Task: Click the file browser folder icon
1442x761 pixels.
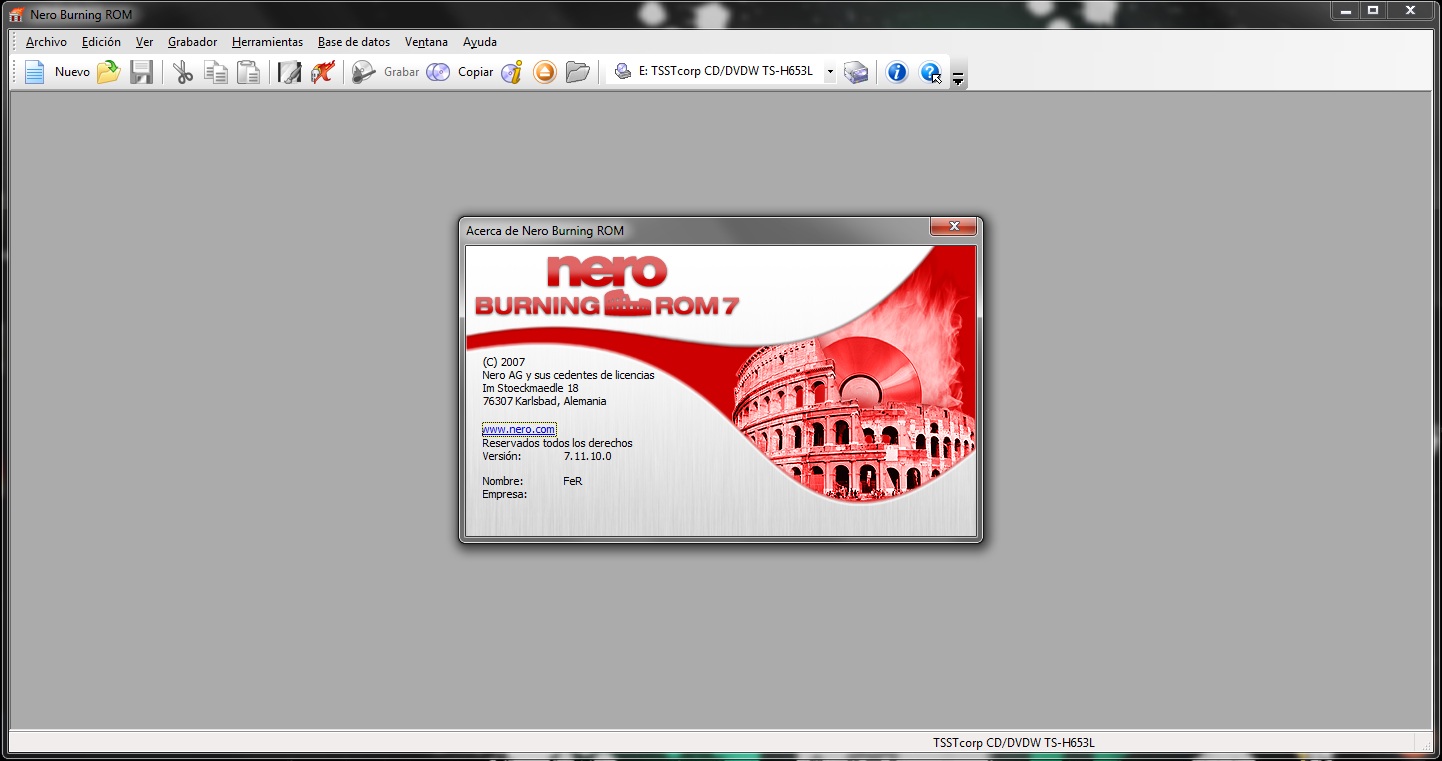Action: pos(577,72)
